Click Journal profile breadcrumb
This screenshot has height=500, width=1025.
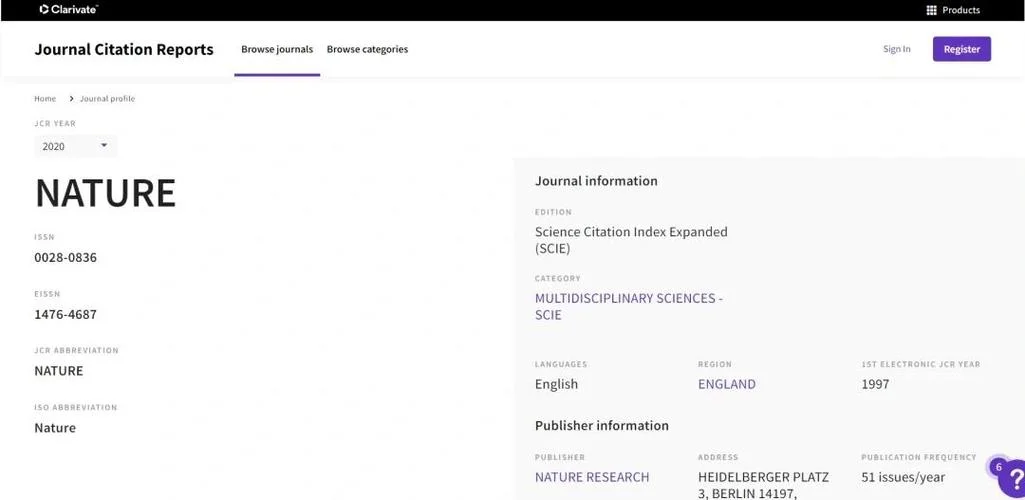(107, 99)
